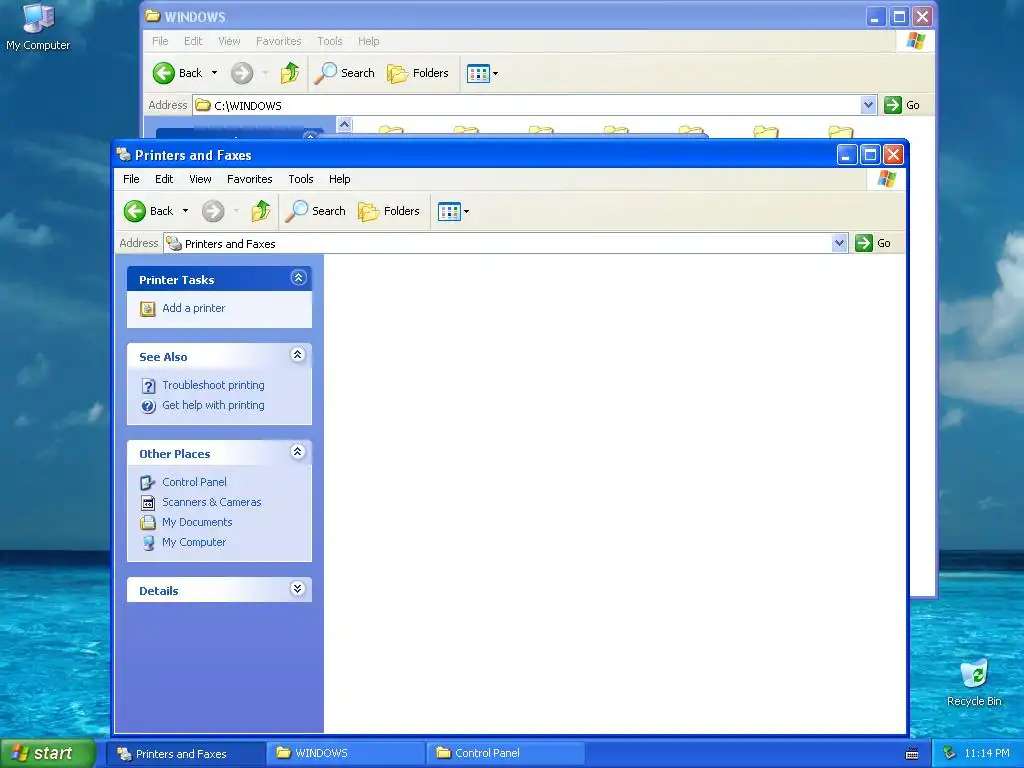Image resolution: width=1024 pixels, height=768 pixels.
Task: Toggle Folders pane in WINDOWS window
Action: pyautogui.click(x=418, y=73)
